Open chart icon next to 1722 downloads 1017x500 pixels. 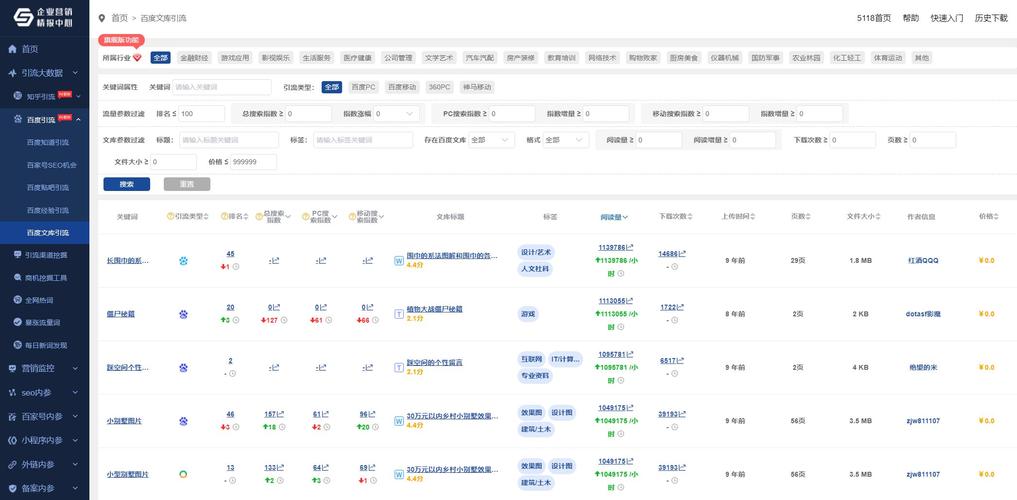[x=682, y=307]
